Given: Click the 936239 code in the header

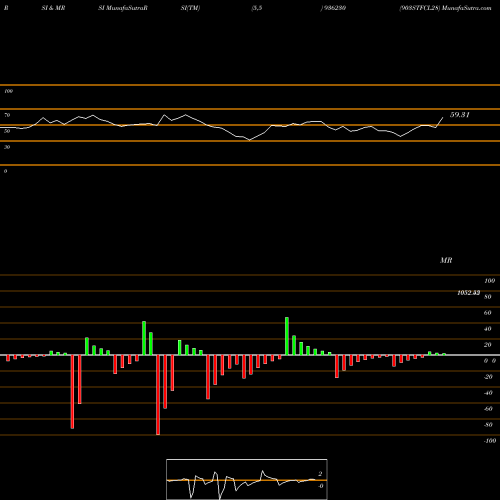Looking at the screenshot, I should [335, 8].
